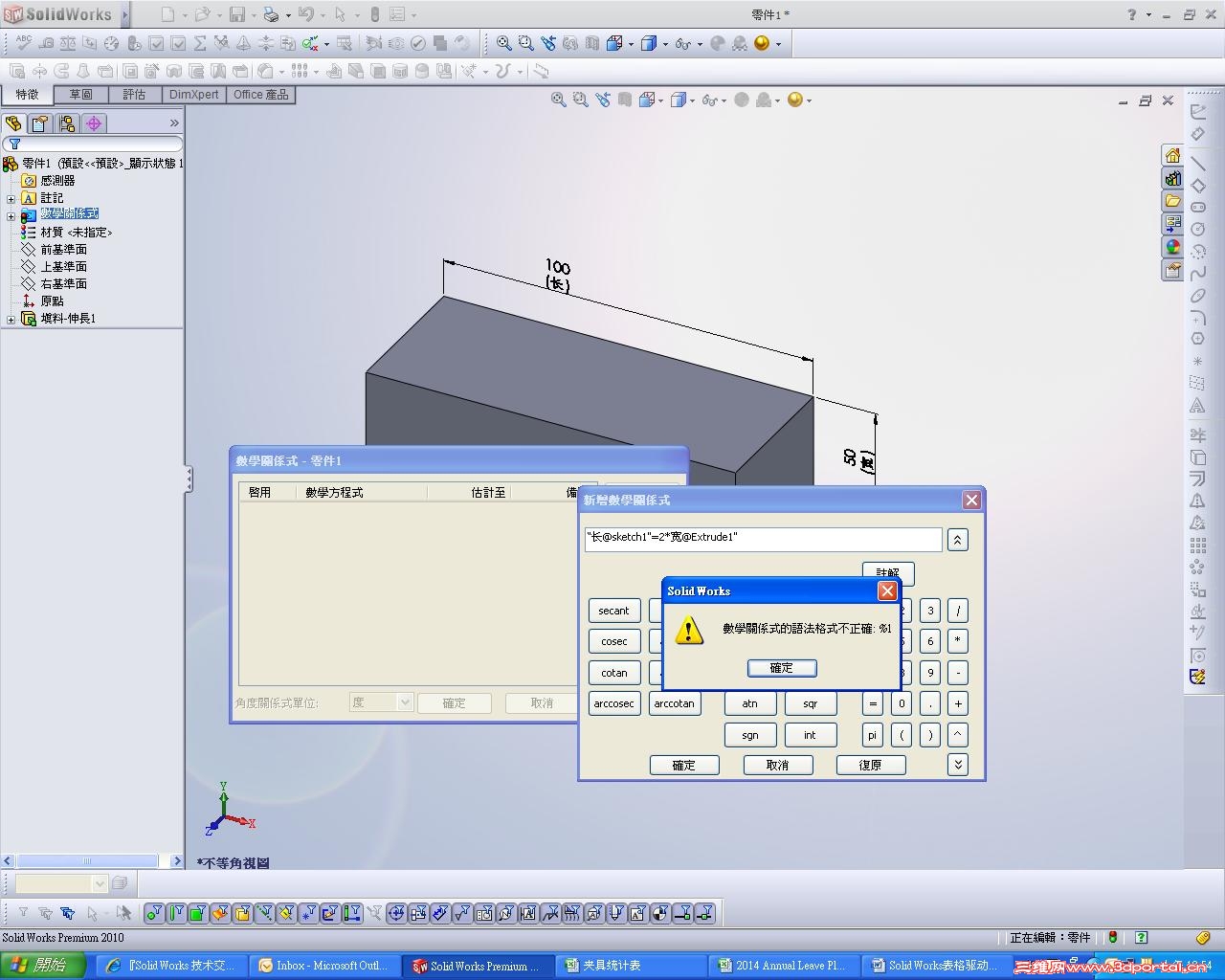1225x980 pixels.
Task: Click the pi button in the equation keypad
Action: coord(872,735)
